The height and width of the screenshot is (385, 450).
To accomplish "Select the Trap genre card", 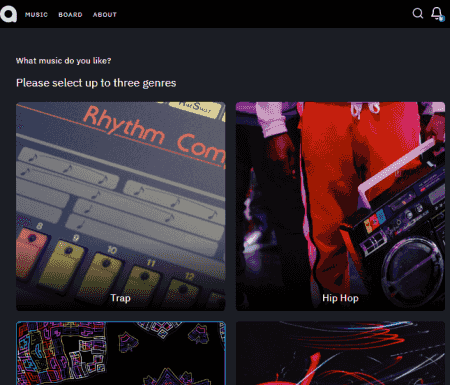I will click(x=121, y=206).
